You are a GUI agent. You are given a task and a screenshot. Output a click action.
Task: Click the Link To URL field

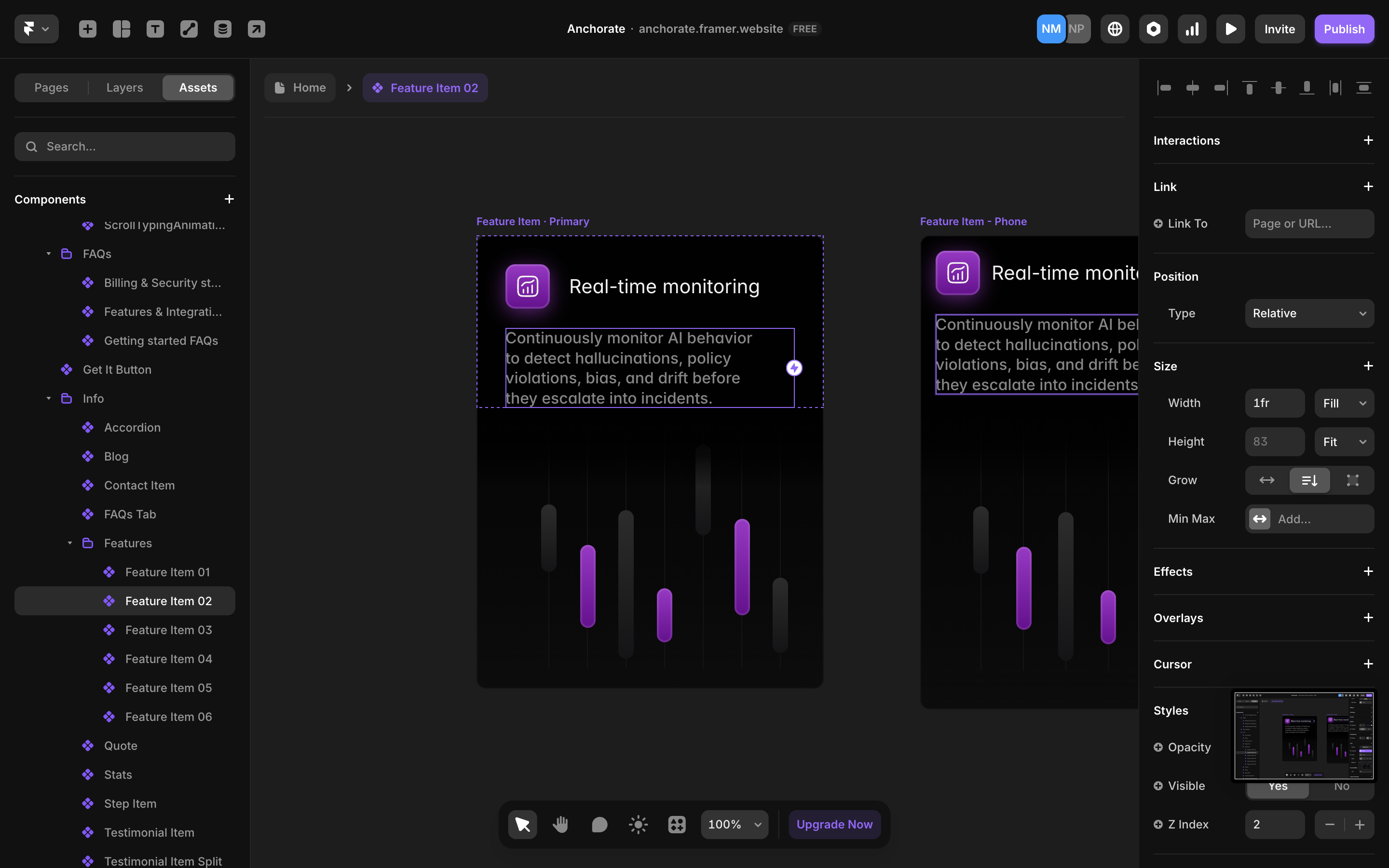(1309, 224)
